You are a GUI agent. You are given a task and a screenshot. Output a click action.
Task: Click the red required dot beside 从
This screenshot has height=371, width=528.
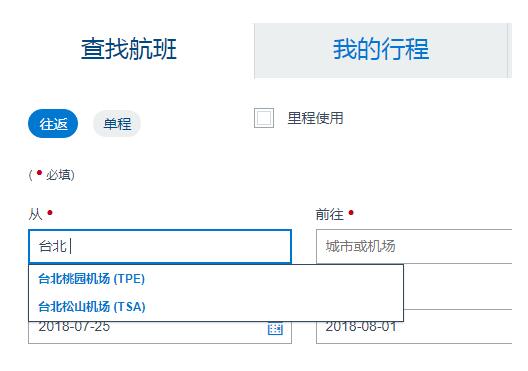[x=50, y=212]
